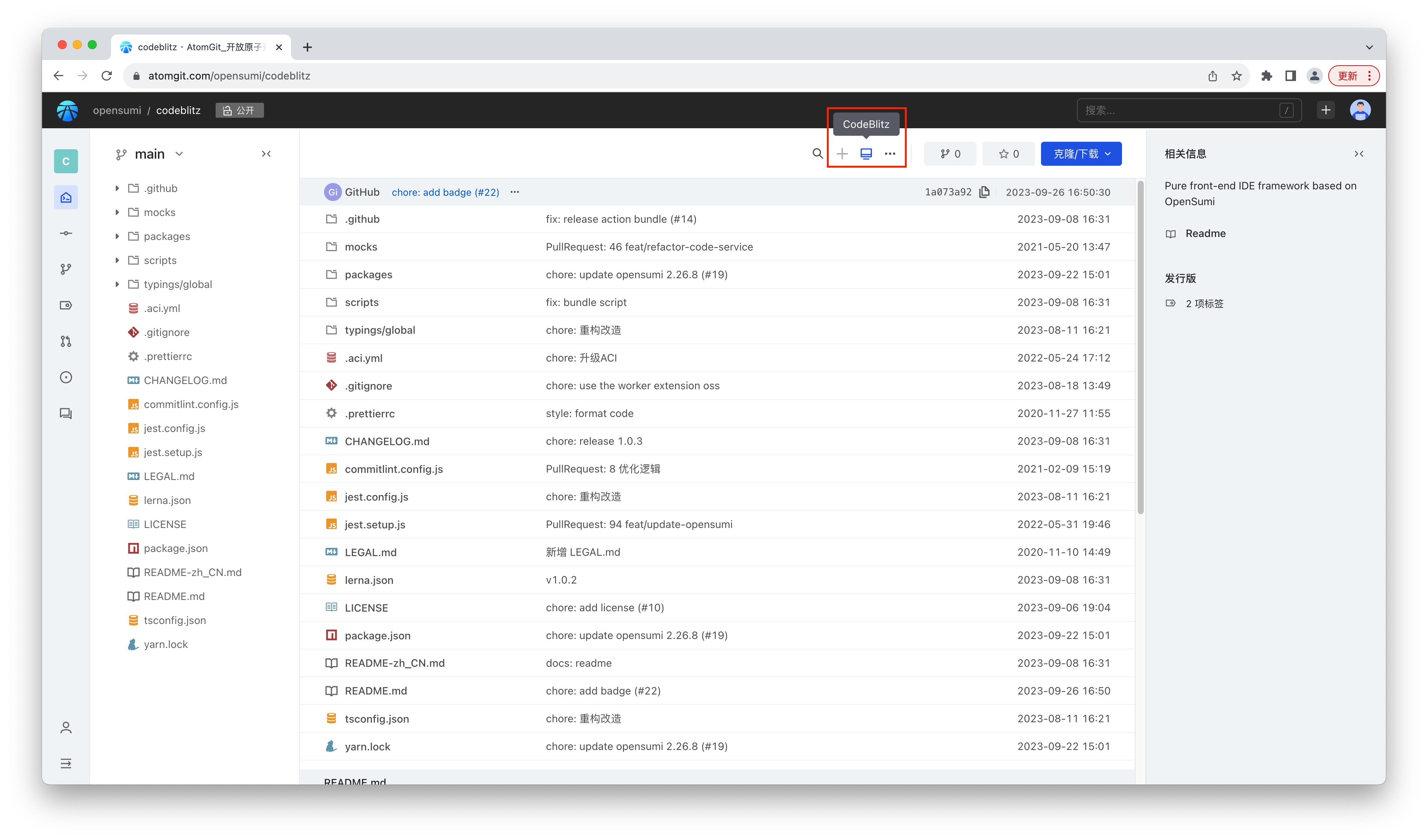Open the pull requests icon in sidebar
1428x840 pixels.
pyautogui.click(x=66, y=340)
